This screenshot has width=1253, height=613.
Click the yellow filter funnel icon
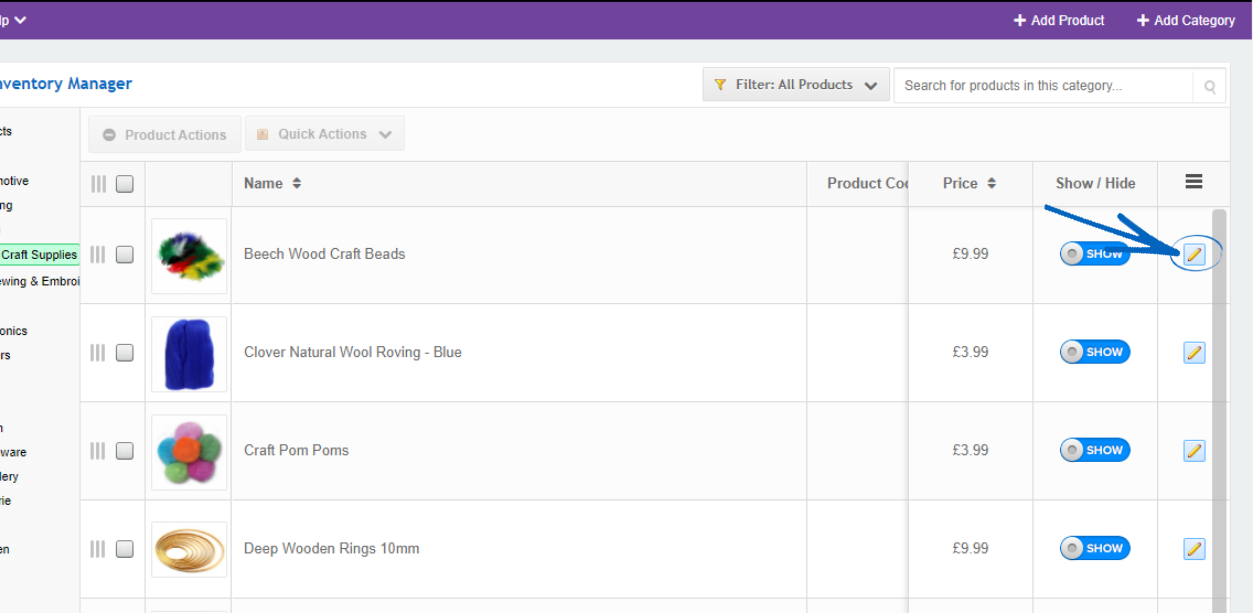(x=720, y=84)
